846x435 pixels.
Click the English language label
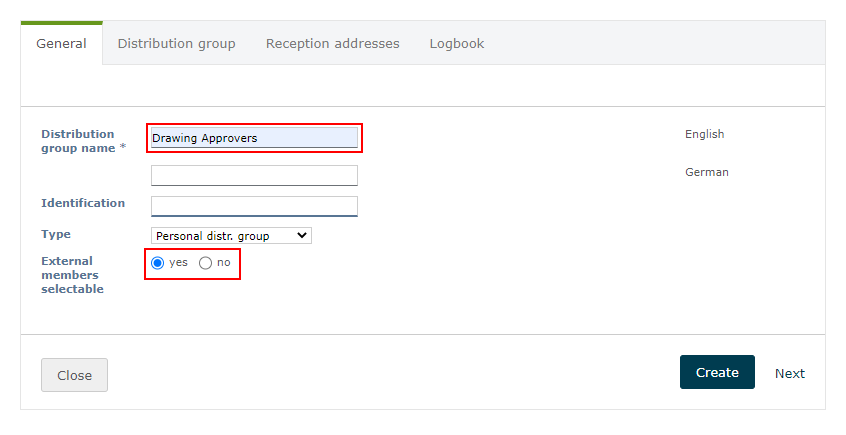click(x=704, y=134)
